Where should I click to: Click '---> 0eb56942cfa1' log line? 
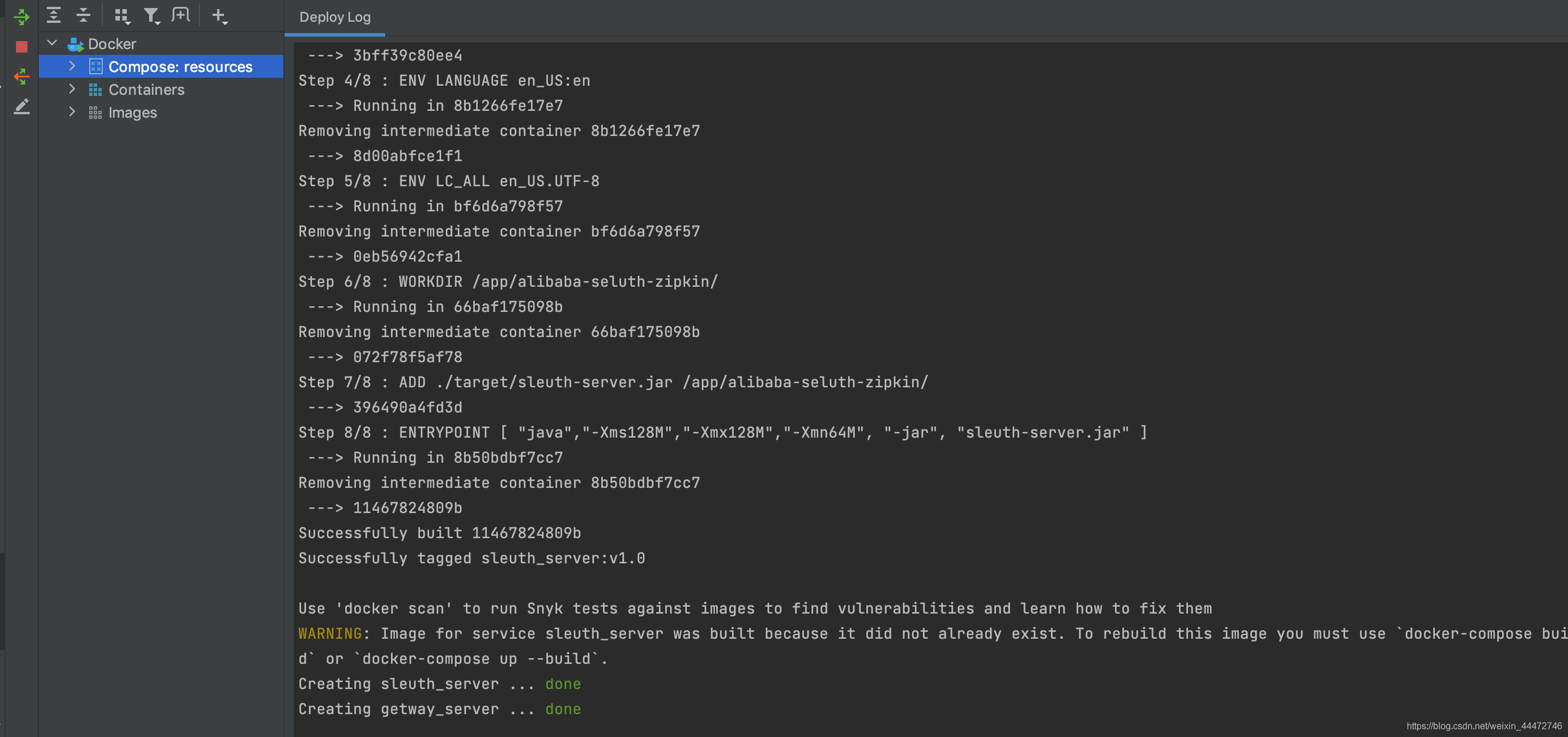(x=385, y=257)
